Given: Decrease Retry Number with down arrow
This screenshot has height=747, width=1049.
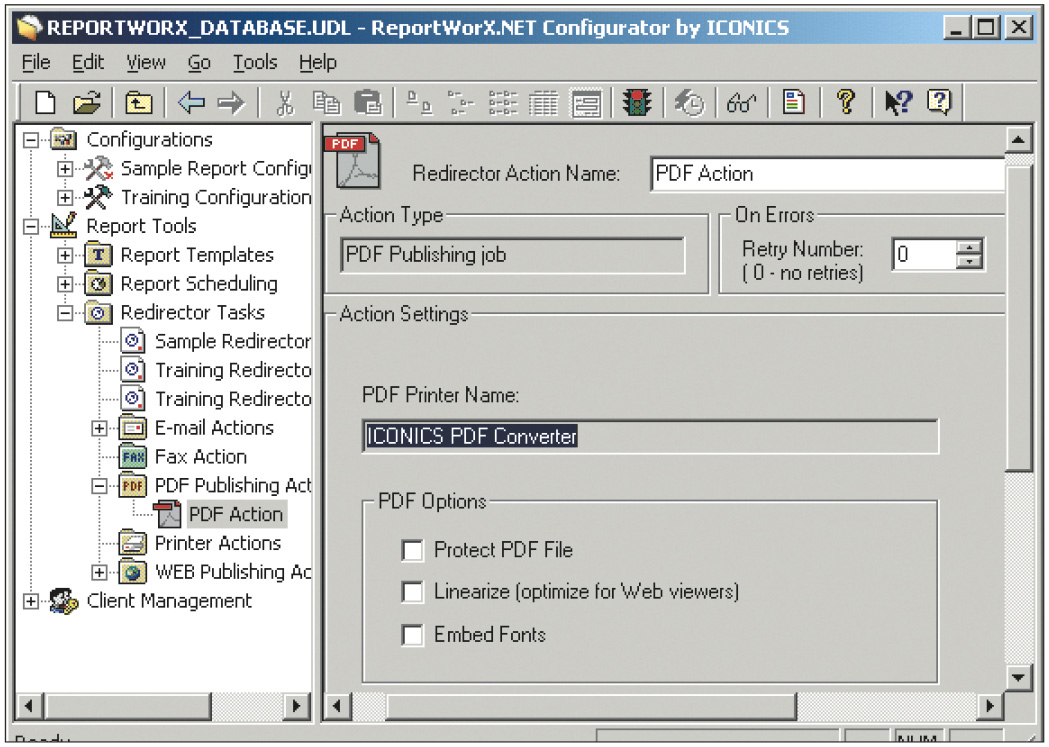Looking at the screenshot, I should tap(969, 261).
